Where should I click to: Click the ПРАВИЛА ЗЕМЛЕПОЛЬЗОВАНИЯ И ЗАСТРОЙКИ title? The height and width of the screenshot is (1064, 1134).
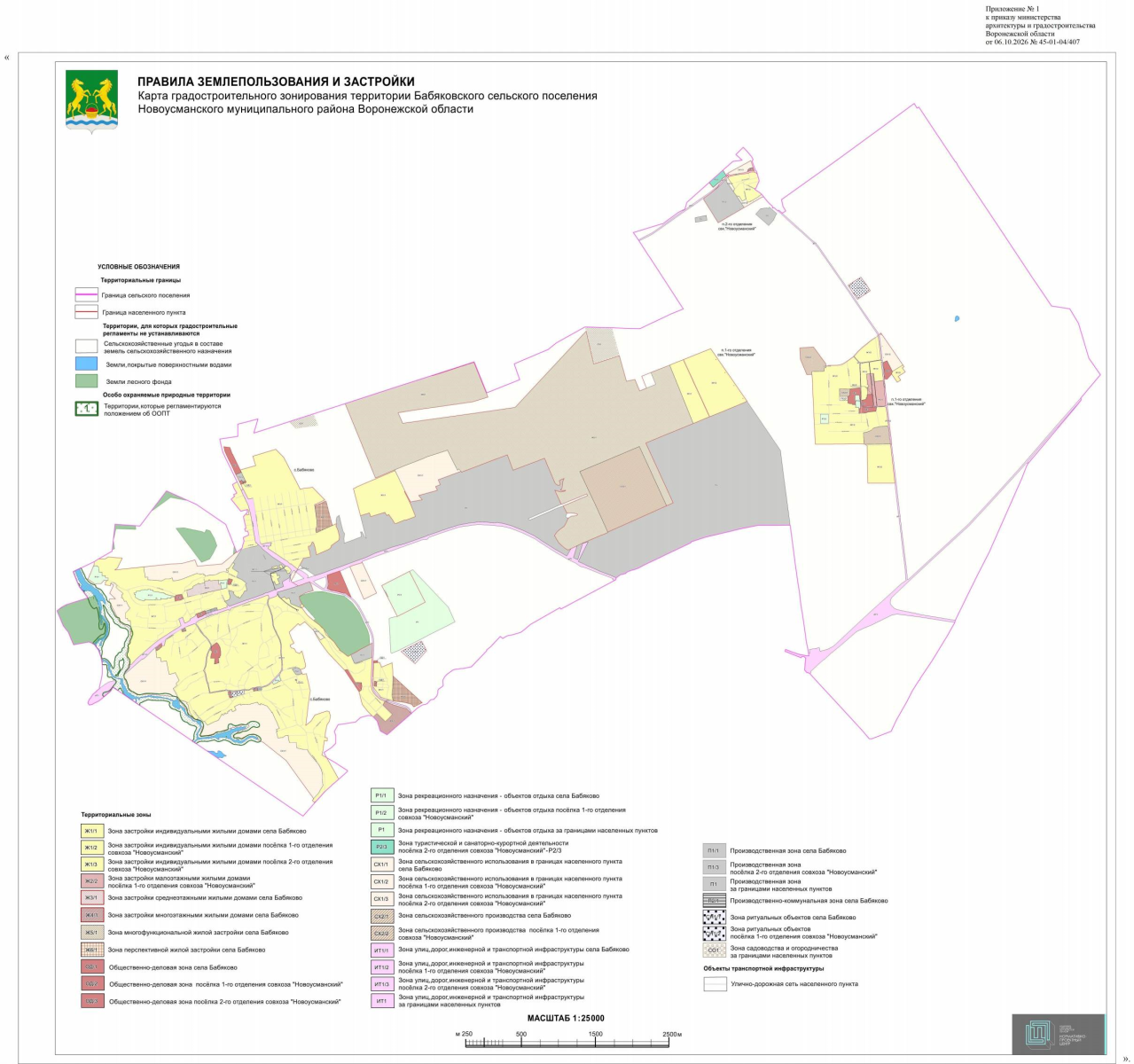(276, 82)
